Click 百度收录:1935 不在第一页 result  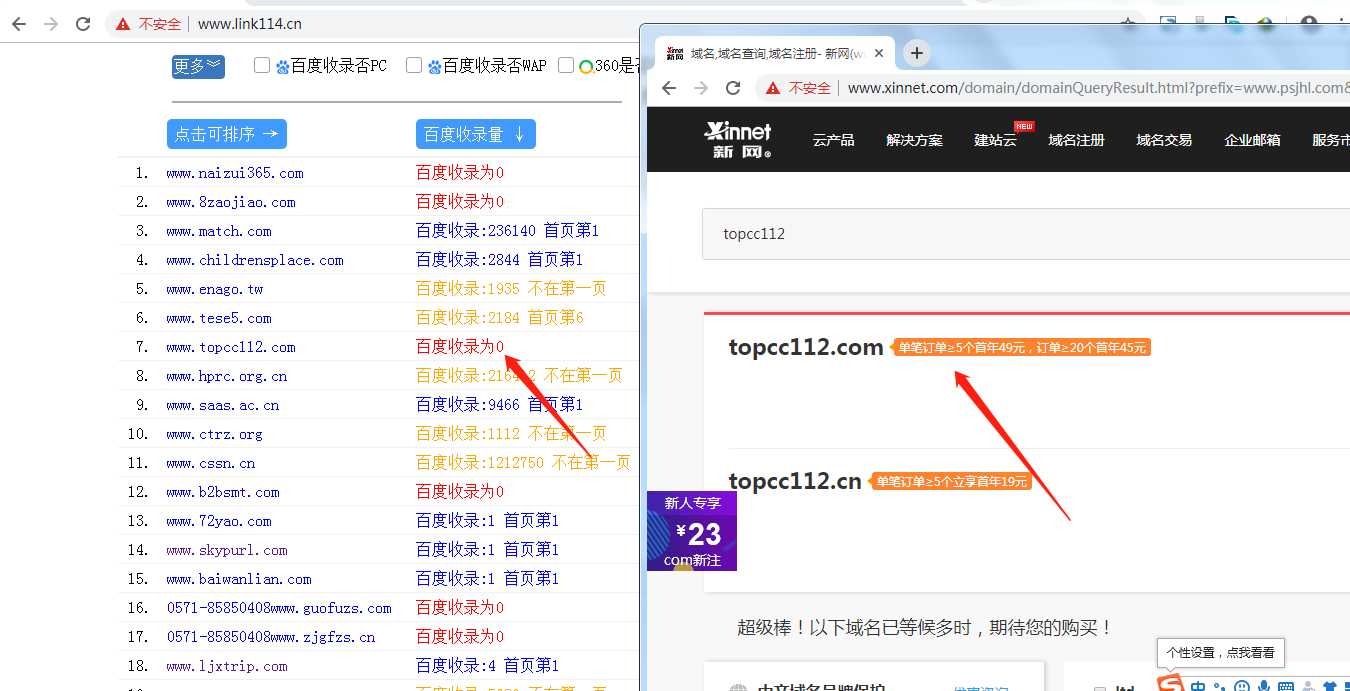coord(511,289)
